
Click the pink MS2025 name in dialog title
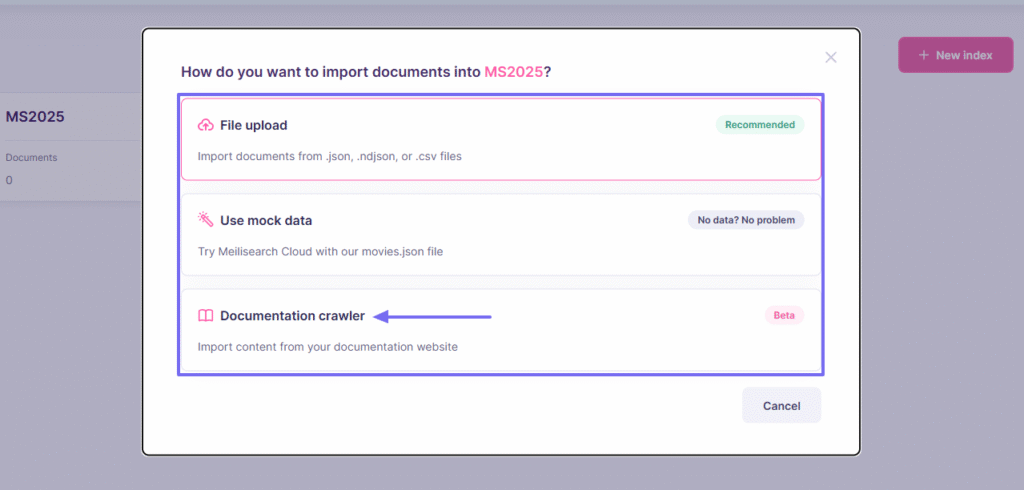[x=513, y=72]
